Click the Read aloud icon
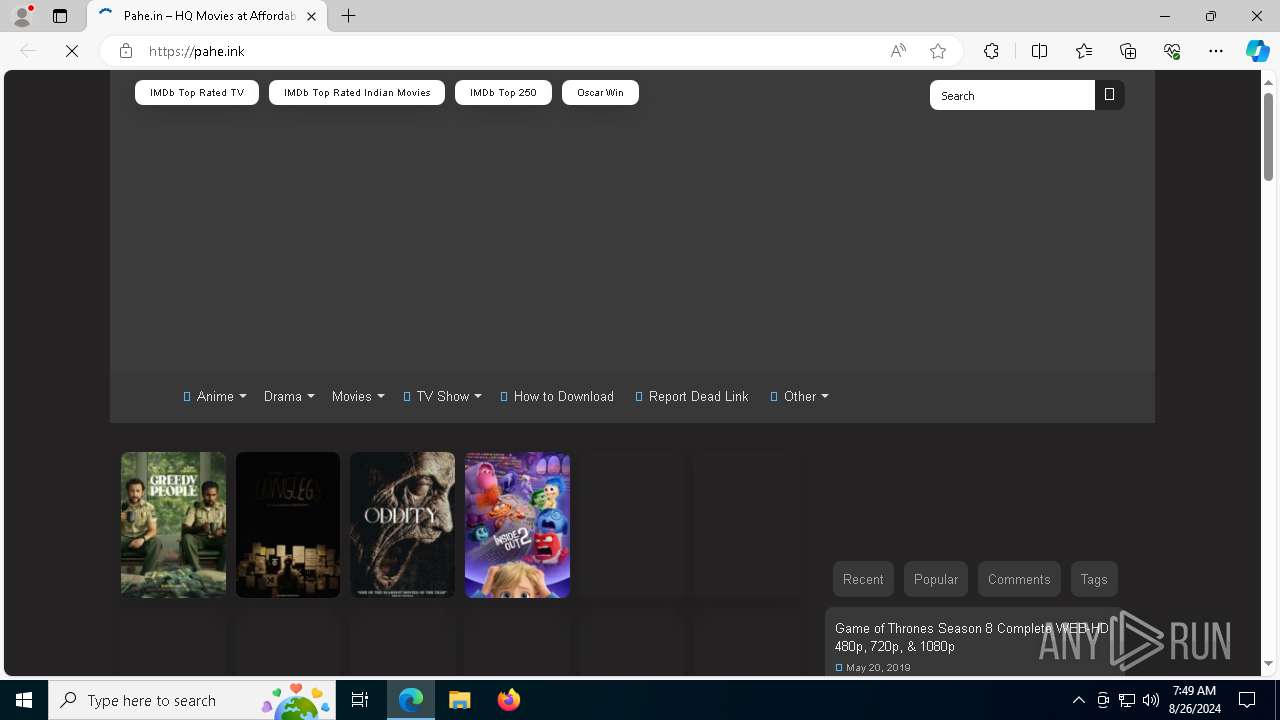1280x720 pixels. (x=898, y=51)
